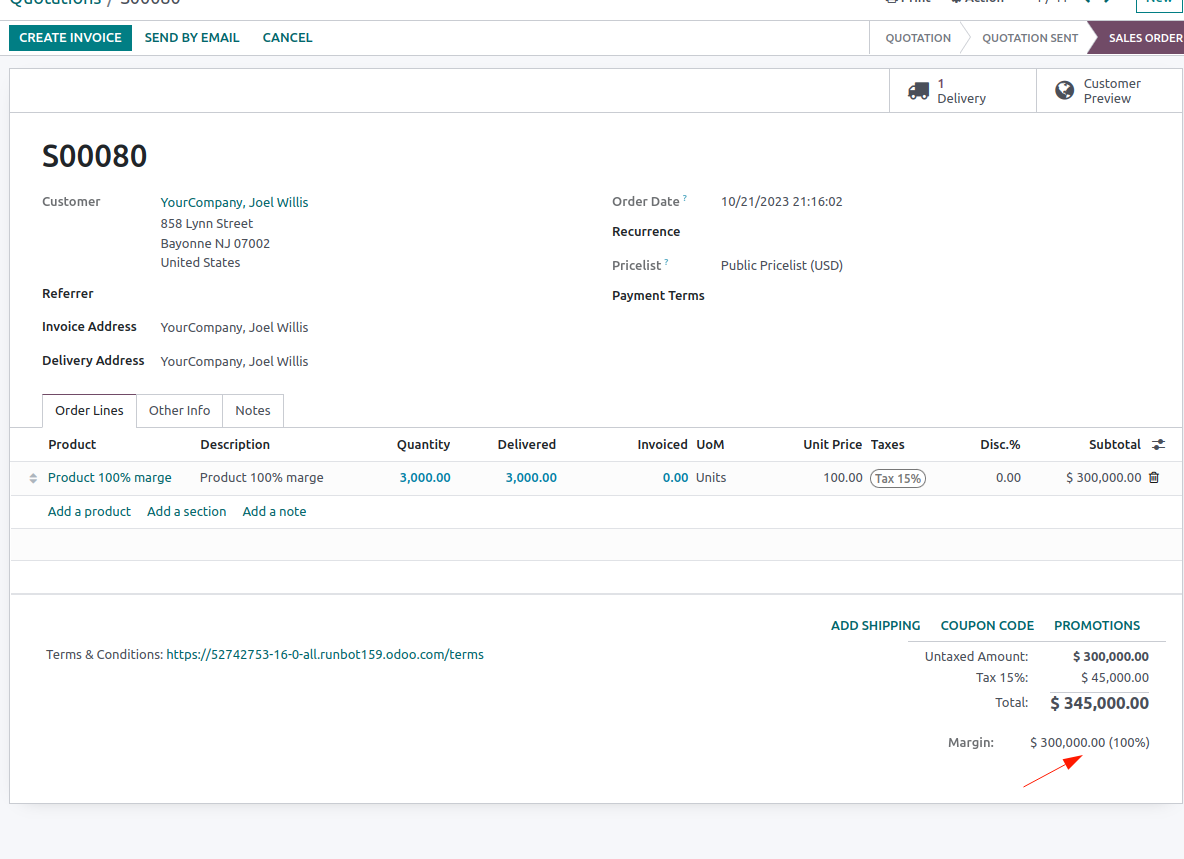The width and height of the screenshot is (1184, 859).
Task: Click the Unit Price column header
Action: [832, 445]
